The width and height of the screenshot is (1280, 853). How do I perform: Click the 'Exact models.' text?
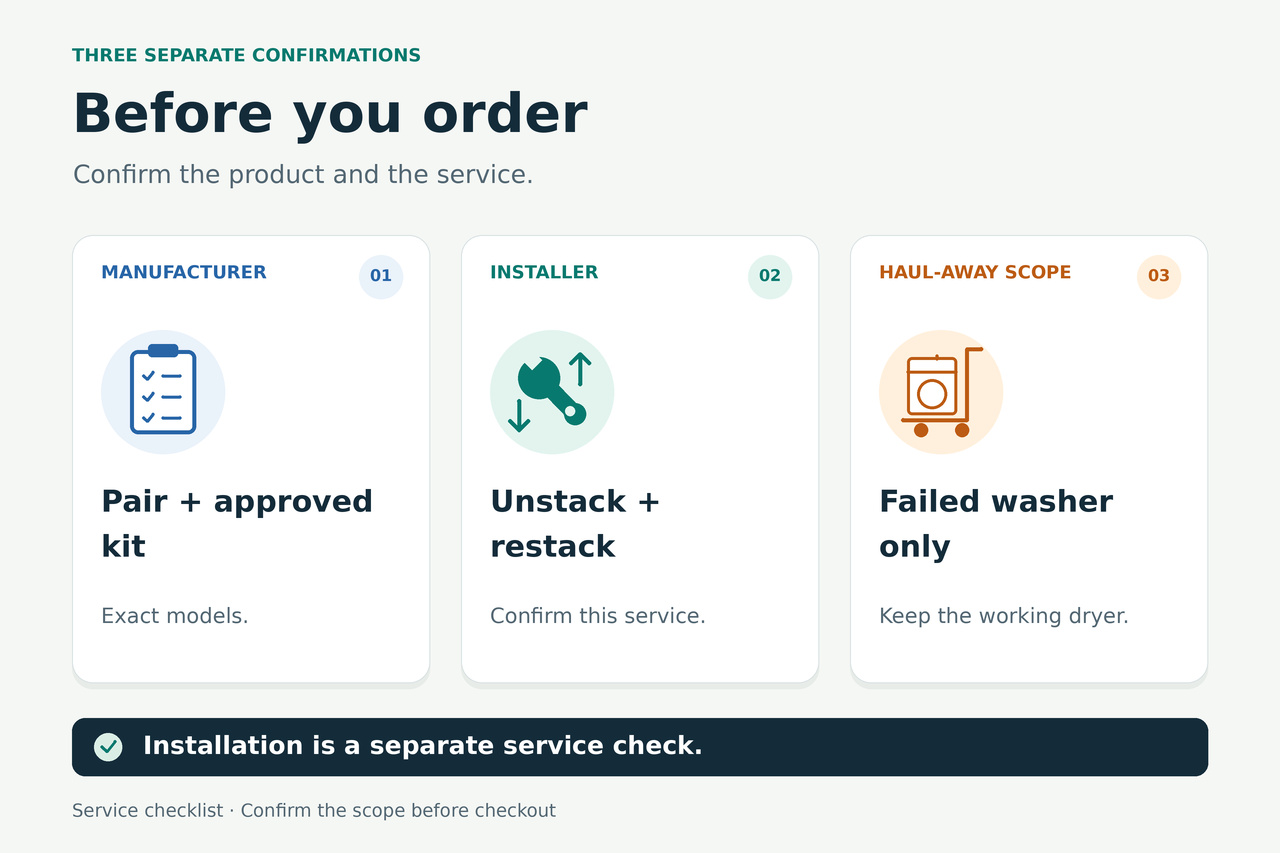click(x=175, y=616)
